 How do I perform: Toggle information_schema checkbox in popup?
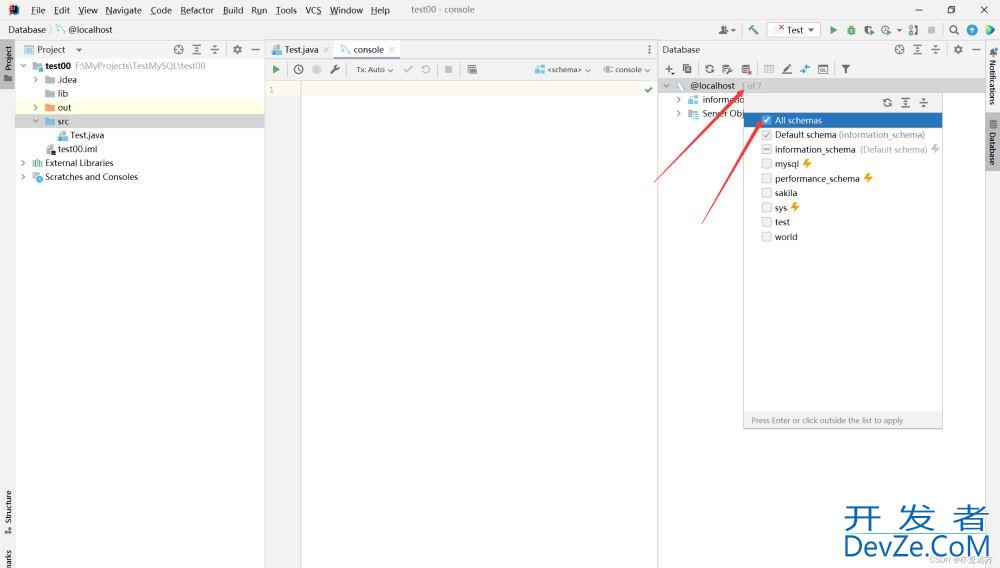coord(767,149)
